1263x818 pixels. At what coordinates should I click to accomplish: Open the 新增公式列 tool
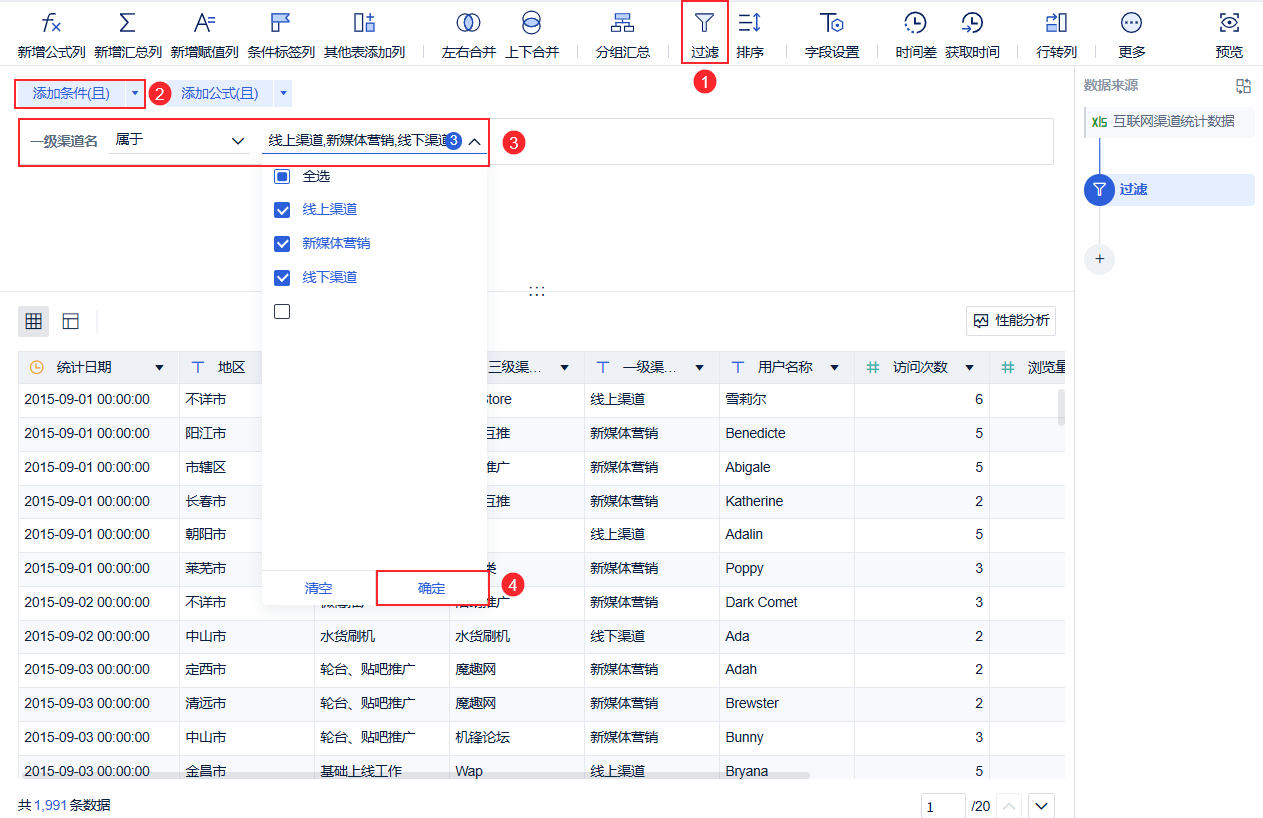coord(51,36)
